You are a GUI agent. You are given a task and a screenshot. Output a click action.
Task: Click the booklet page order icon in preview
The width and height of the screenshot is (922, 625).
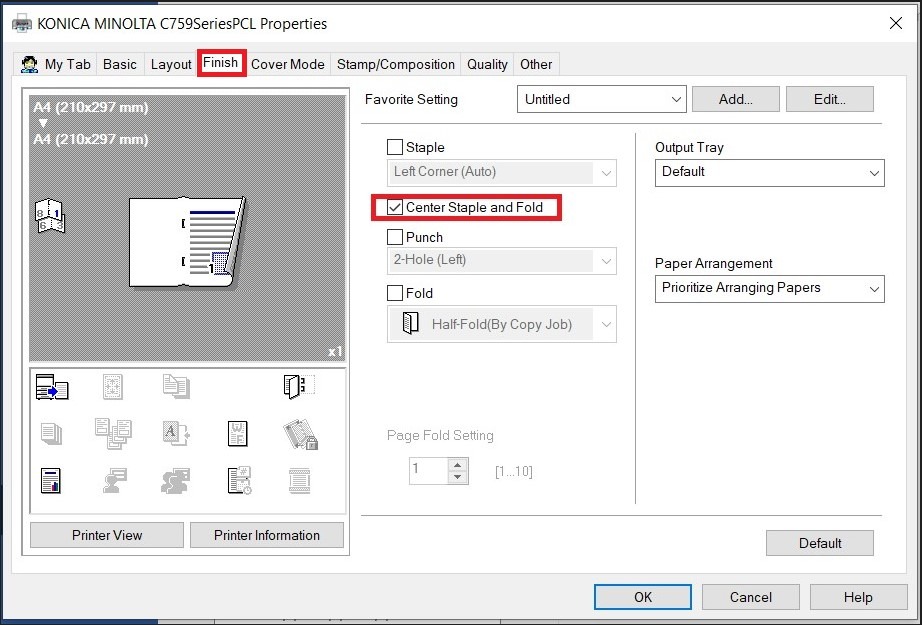[x=49, y=215]
